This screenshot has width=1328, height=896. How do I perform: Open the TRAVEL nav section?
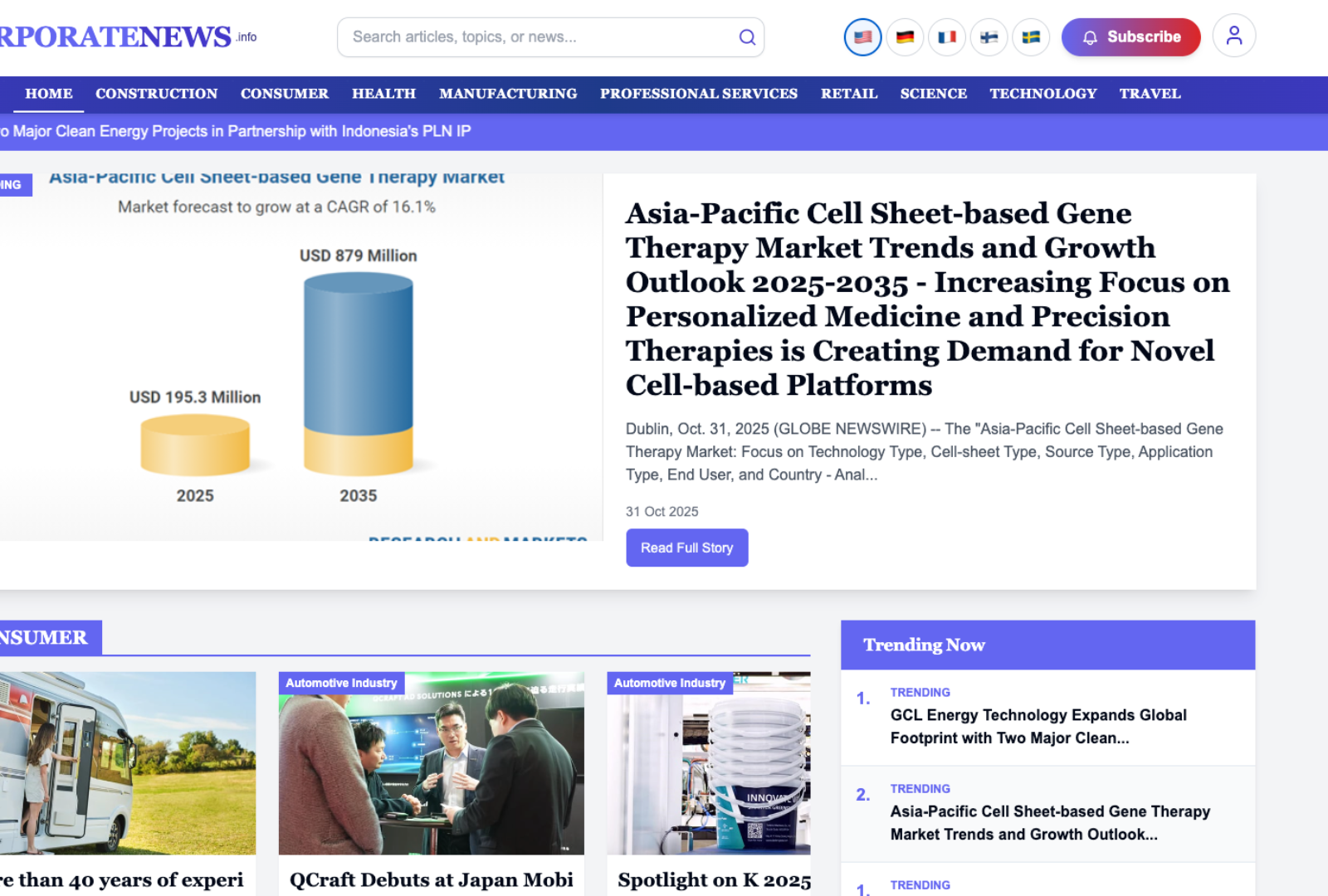1150,94
